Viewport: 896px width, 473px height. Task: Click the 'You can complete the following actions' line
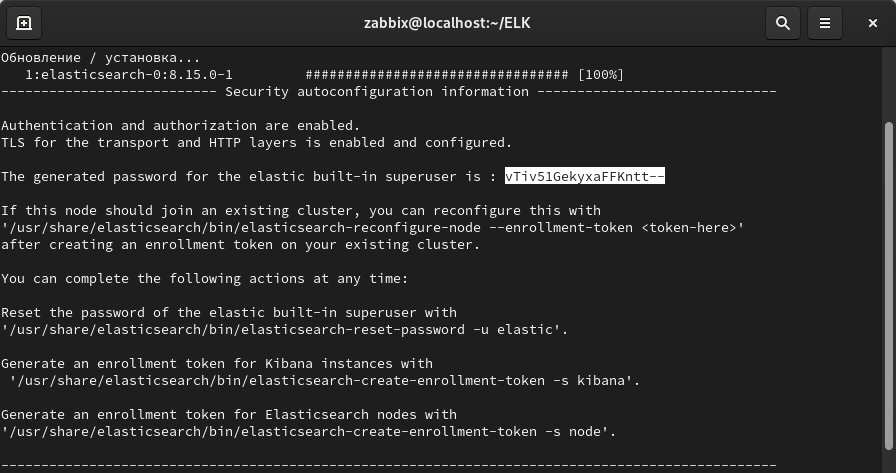[204, 279]
